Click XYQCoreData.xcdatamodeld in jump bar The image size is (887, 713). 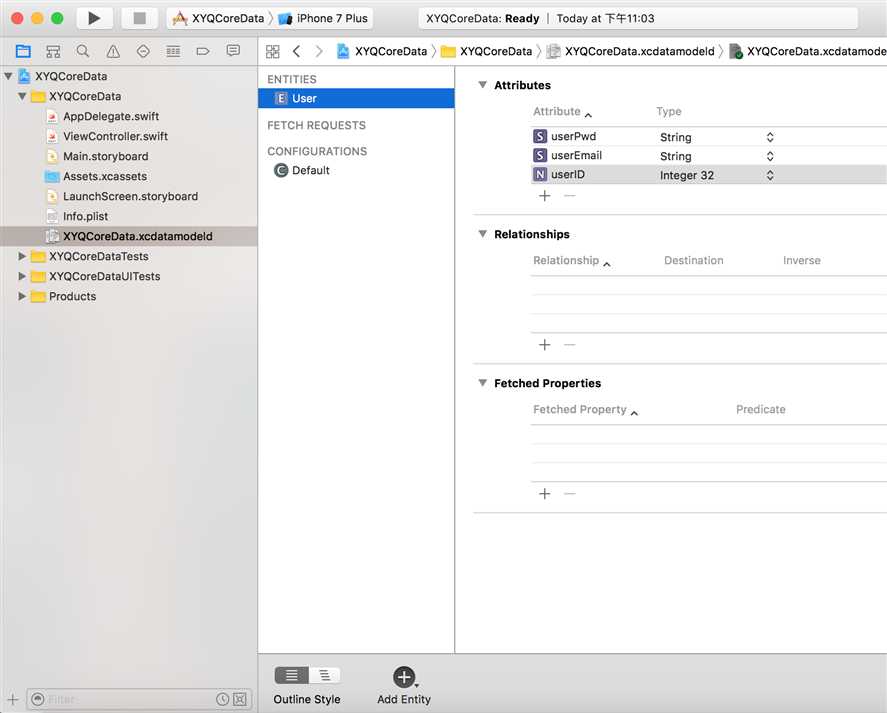tap(631, 51)
